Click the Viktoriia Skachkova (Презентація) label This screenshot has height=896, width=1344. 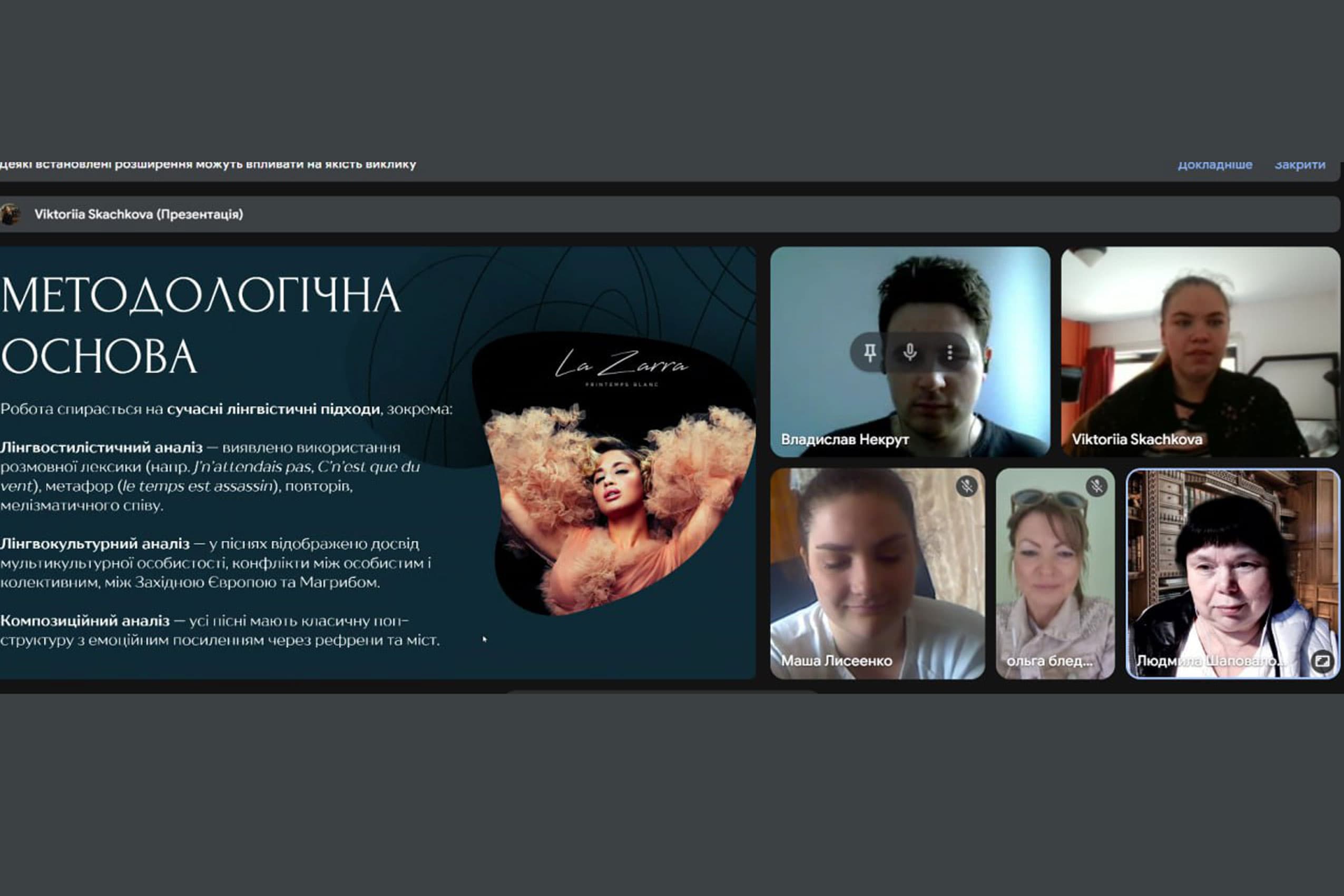point(138,214)
